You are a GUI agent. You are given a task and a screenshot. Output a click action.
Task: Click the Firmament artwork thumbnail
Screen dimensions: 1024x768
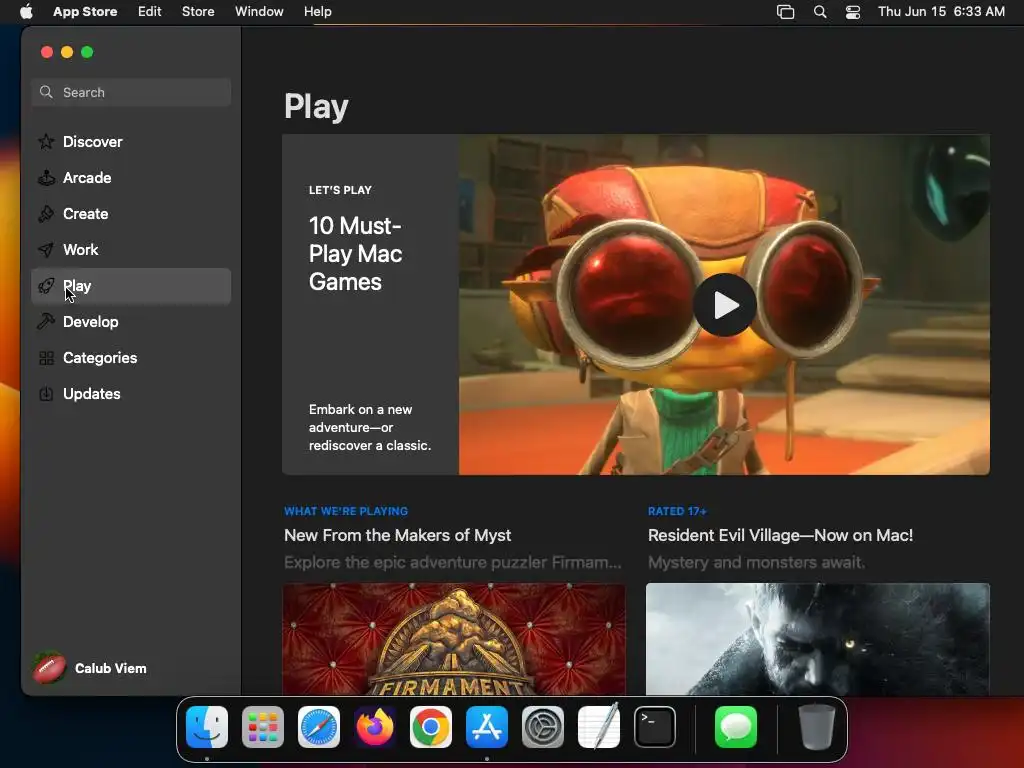click(x=454, y=639)
